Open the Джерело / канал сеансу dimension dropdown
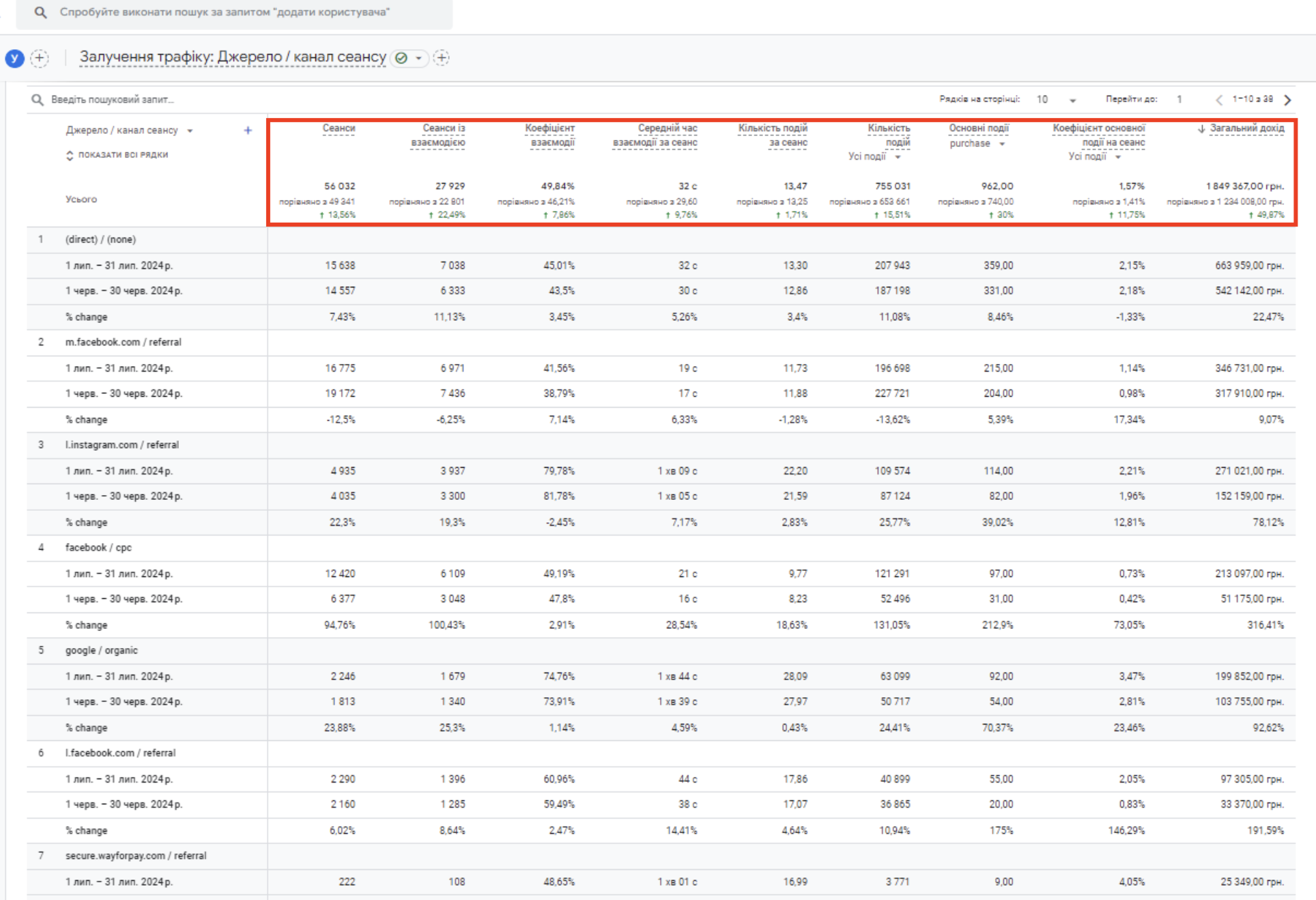The width and height of the screenshot is (1316, 900). point(129,130)
